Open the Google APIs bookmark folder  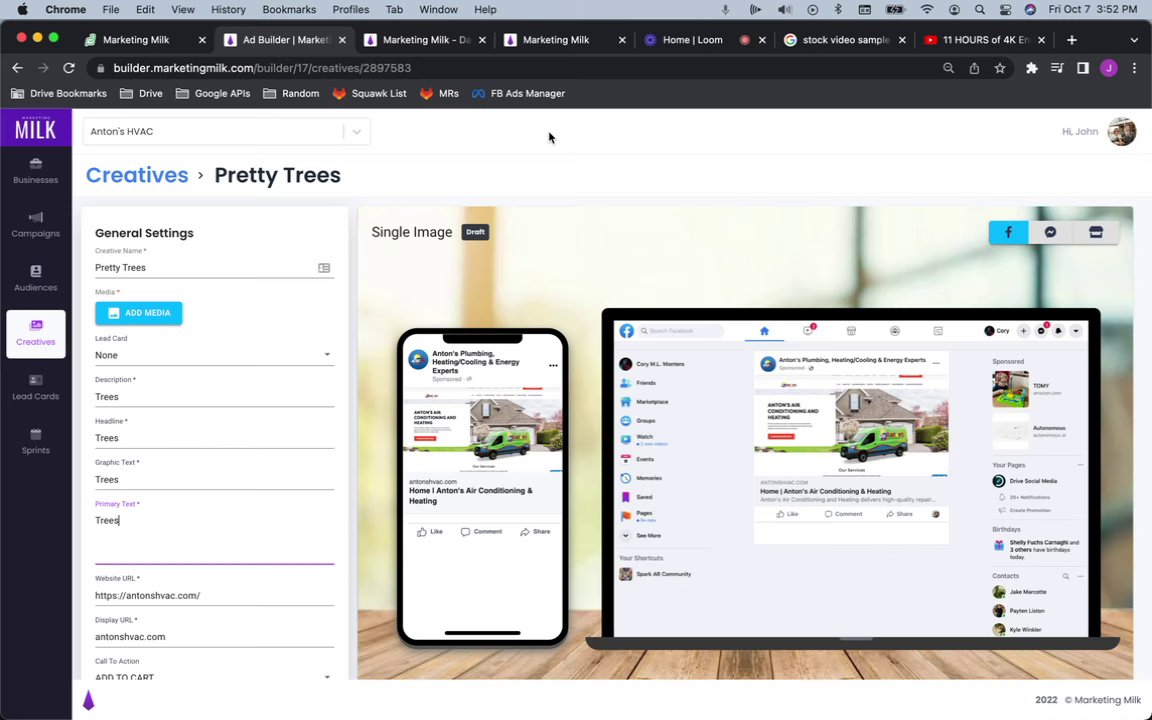tap(213, 93)
